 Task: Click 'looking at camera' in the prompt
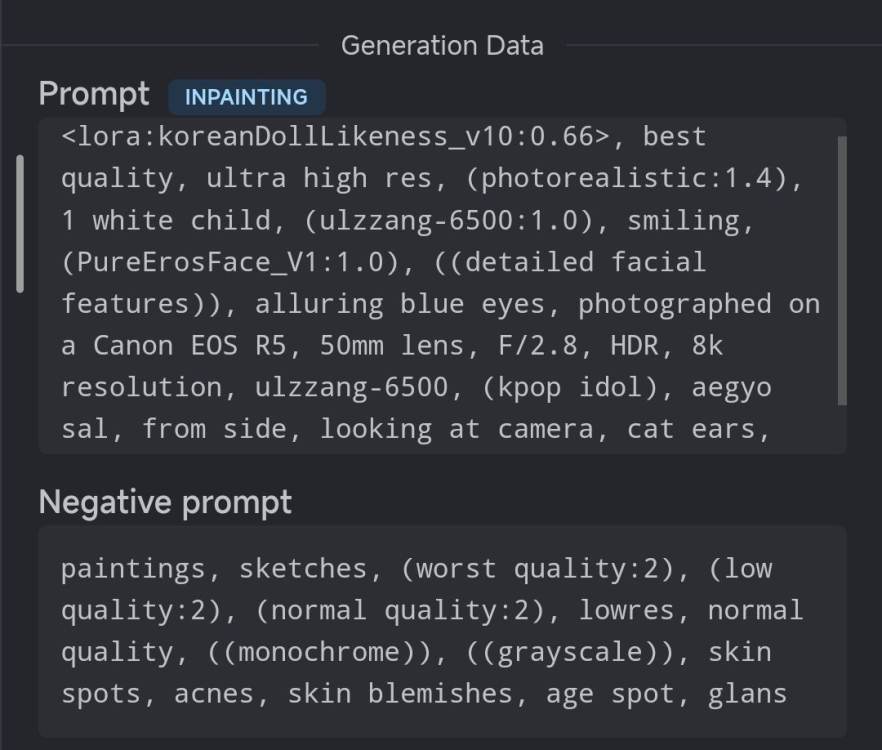pyautogui.click(x=457, y=429)
